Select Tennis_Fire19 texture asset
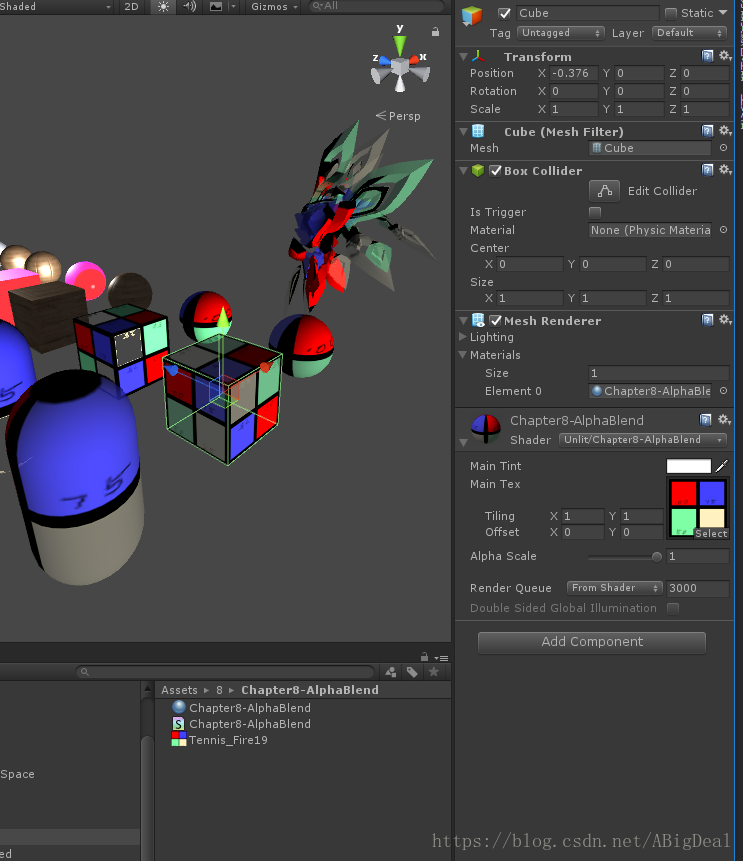This screenshot has height=861, width=743. pos(220,740)
